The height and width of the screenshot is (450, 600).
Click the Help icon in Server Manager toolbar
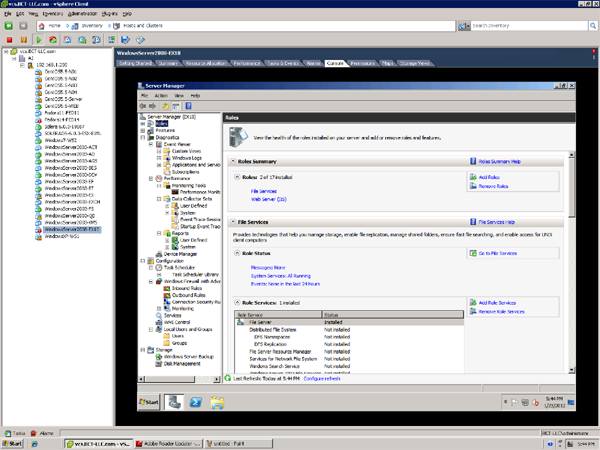188,106
